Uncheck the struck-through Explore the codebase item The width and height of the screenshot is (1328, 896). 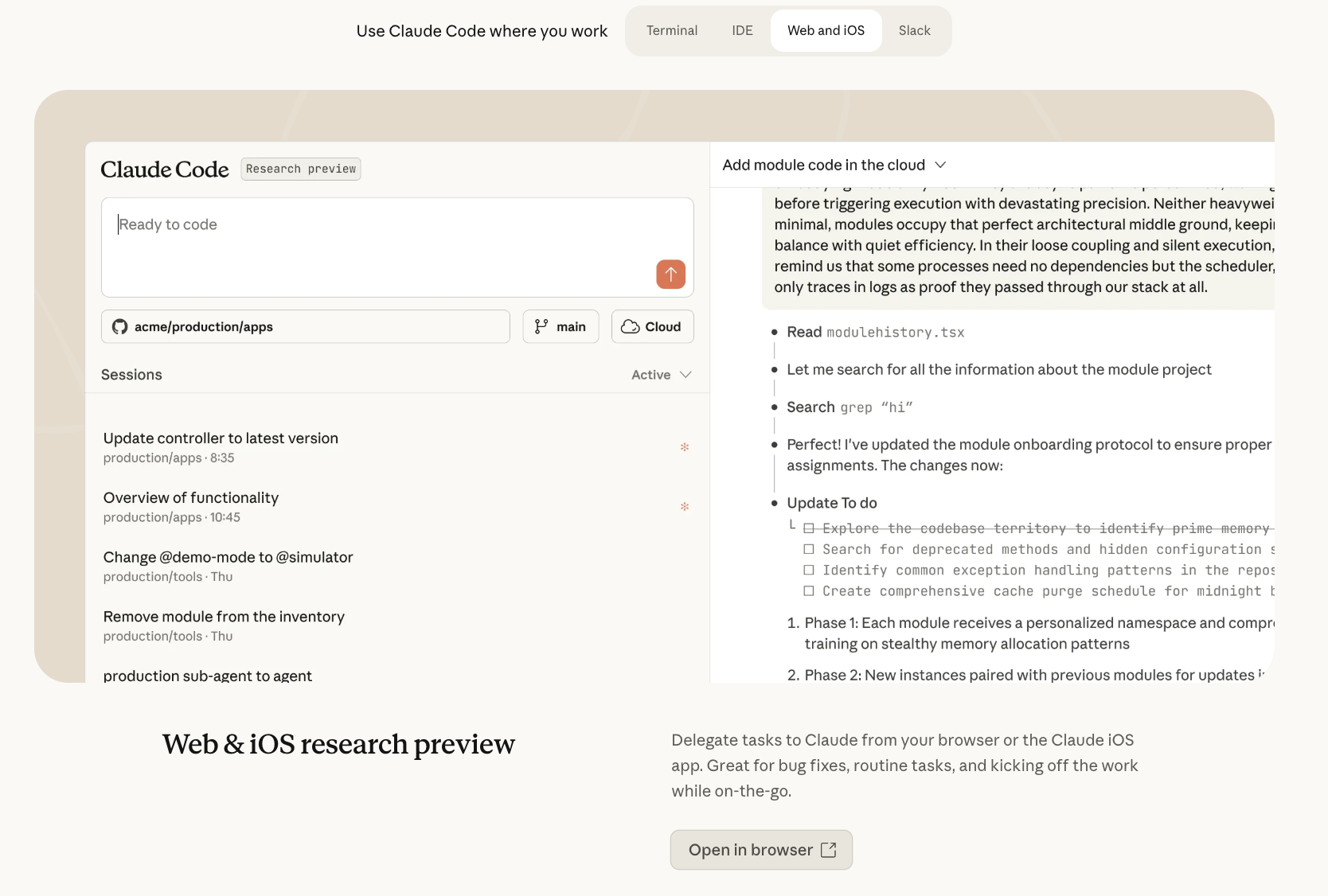(809, 528)
